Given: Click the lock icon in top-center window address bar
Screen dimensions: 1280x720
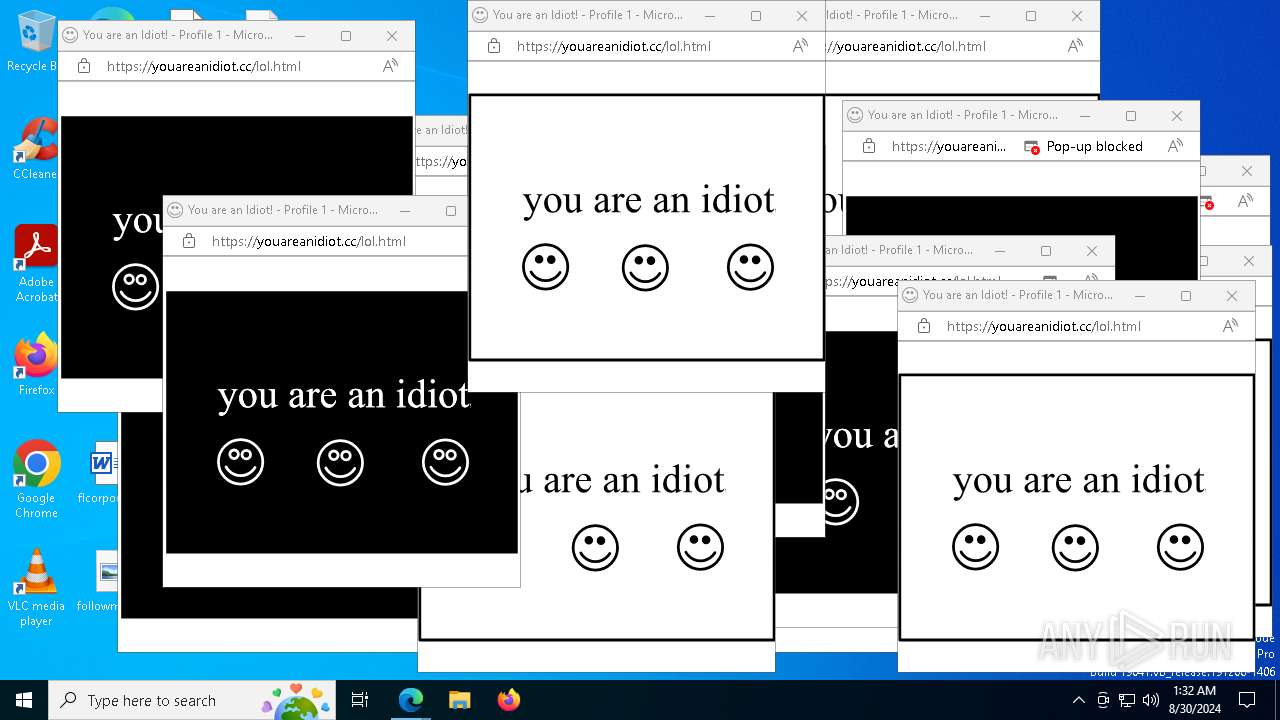Looking at the screenshot, I should point(494,46).
